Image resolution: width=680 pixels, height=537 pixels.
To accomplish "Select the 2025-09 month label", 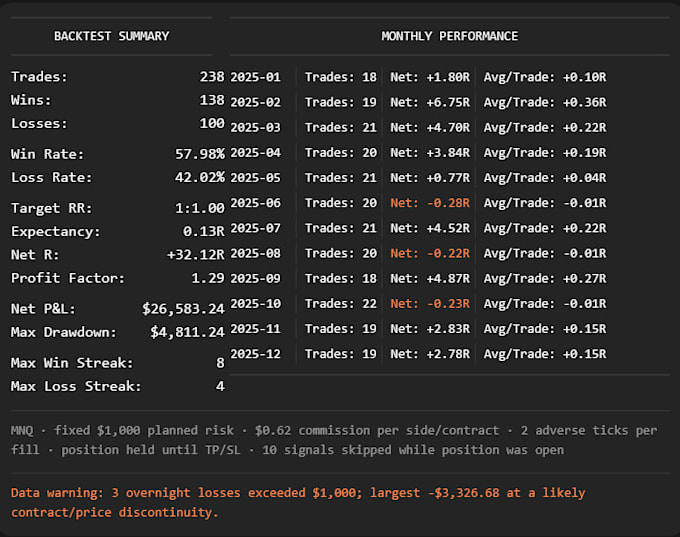I will click(x=255, y=278).
